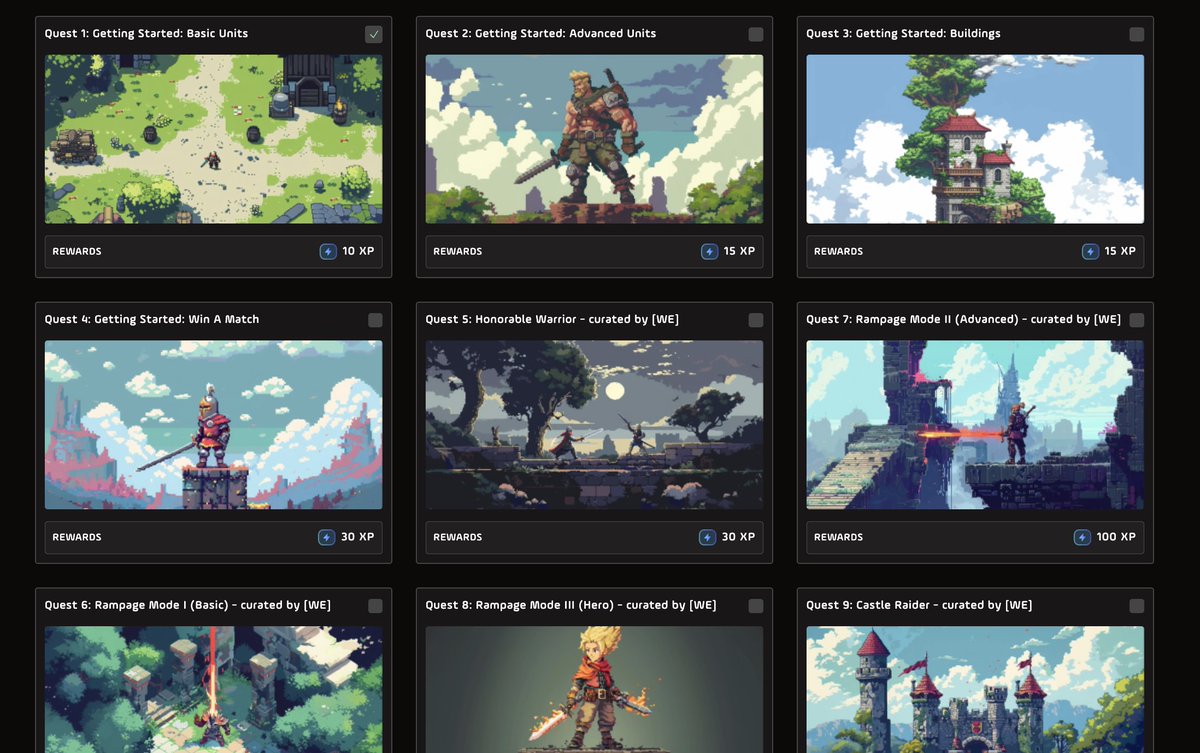This screenshot has height=753, width=1200.
Task: Click the '30 XP' reward value of Quest 4
Action: click(x=357, y=537)
